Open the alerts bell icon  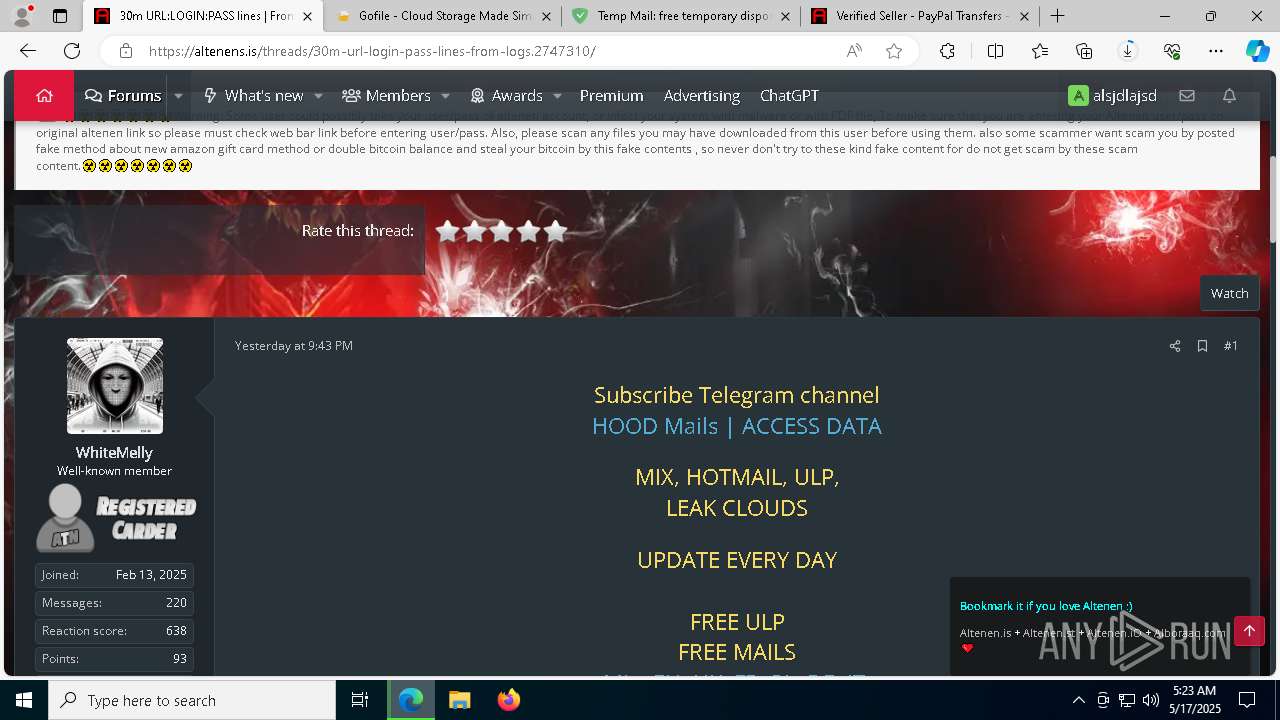pos(1230,96)
